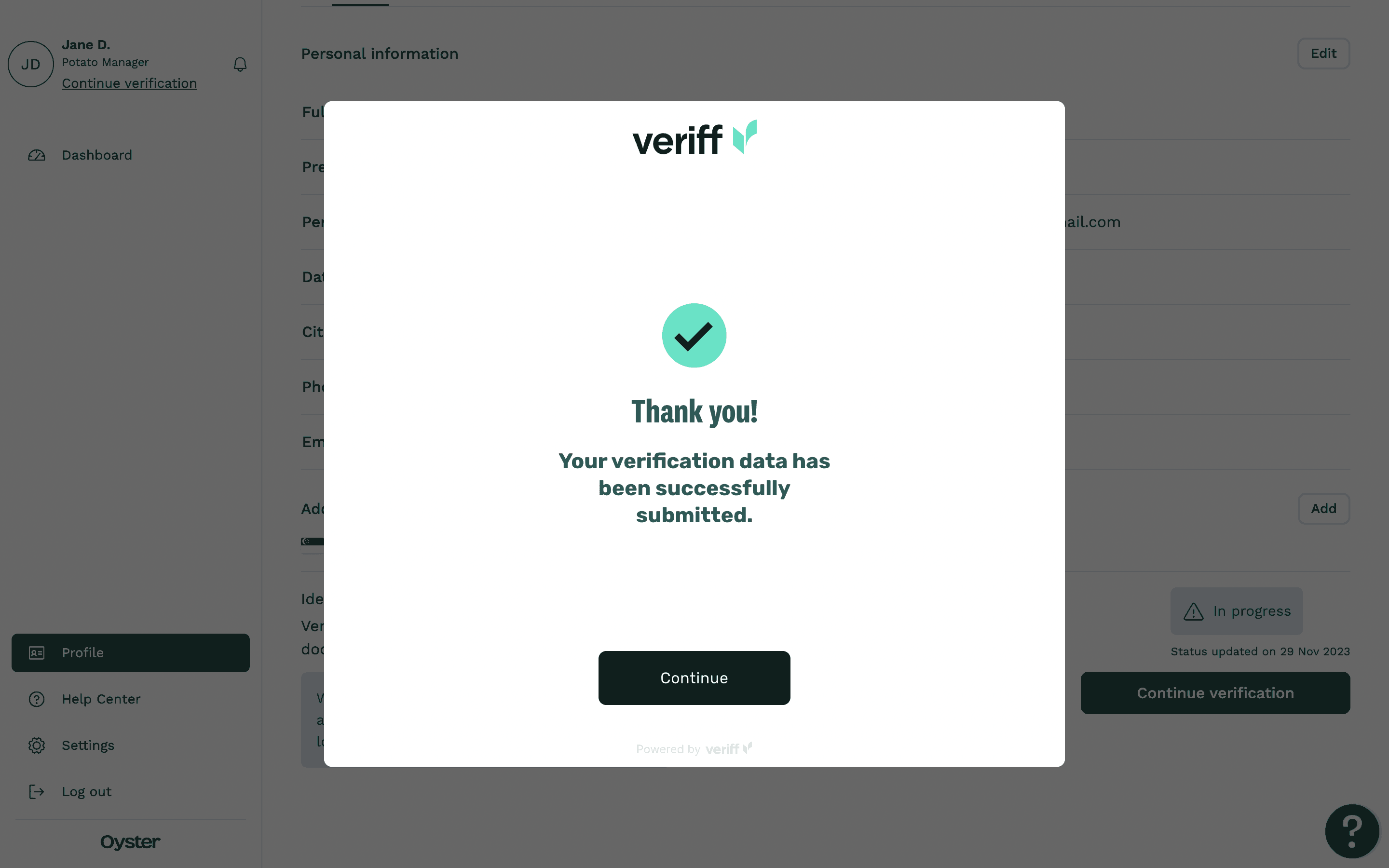
Task: Click the Help Center question icon
Action: [37, 699]
